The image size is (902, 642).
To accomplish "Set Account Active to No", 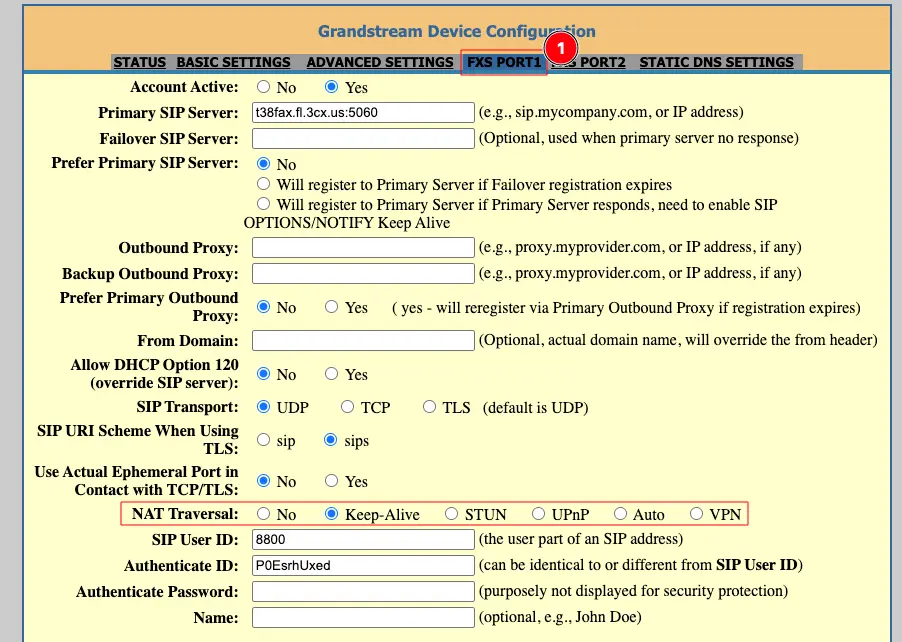I will [264, 88].
